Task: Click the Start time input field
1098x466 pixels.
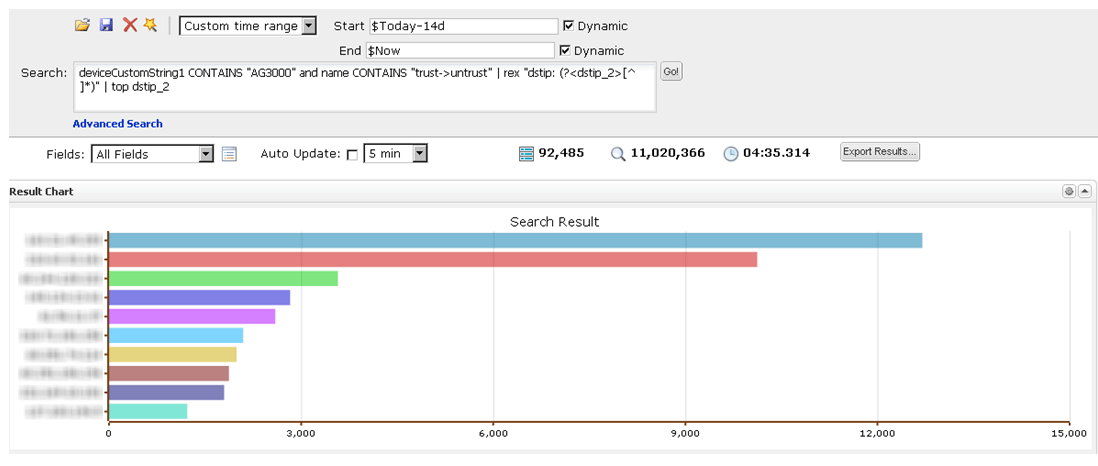Action: [x=462, y=26]
